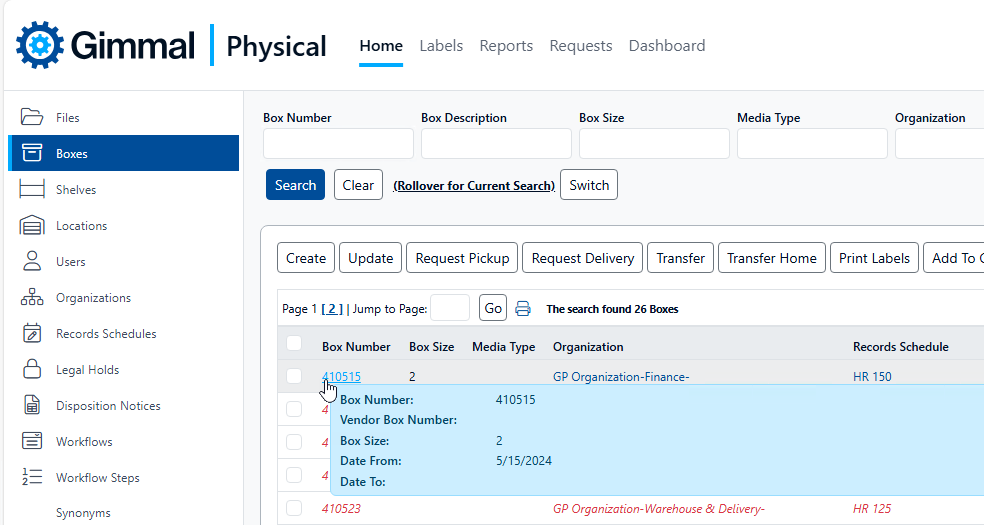
Task: Click the HR 125 records schedule
Action: (x=872, y=508)
